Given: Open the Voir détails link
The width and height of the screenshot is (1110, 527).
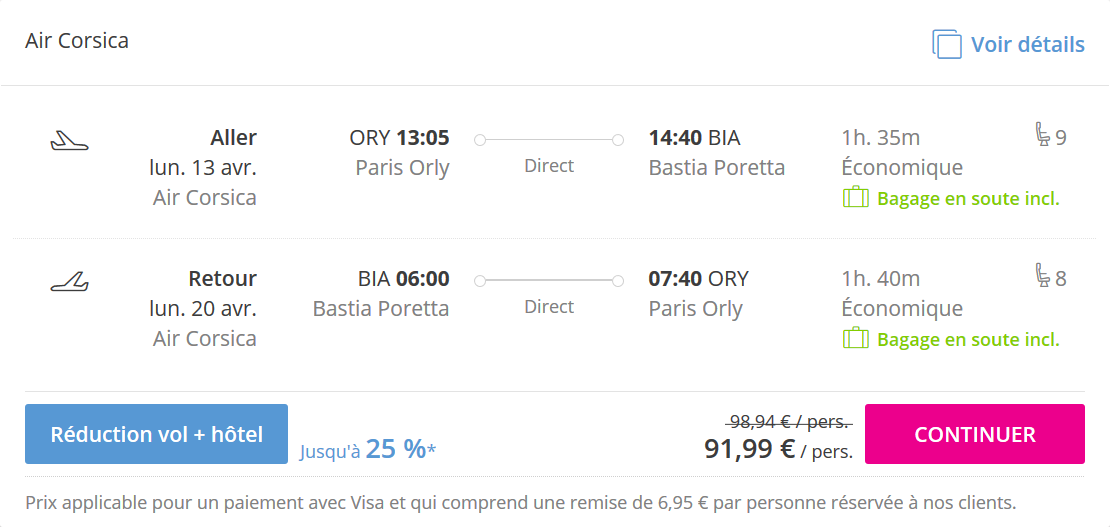Looking at the screenshot, I should pyautogui.click(x=1027, y=45).
